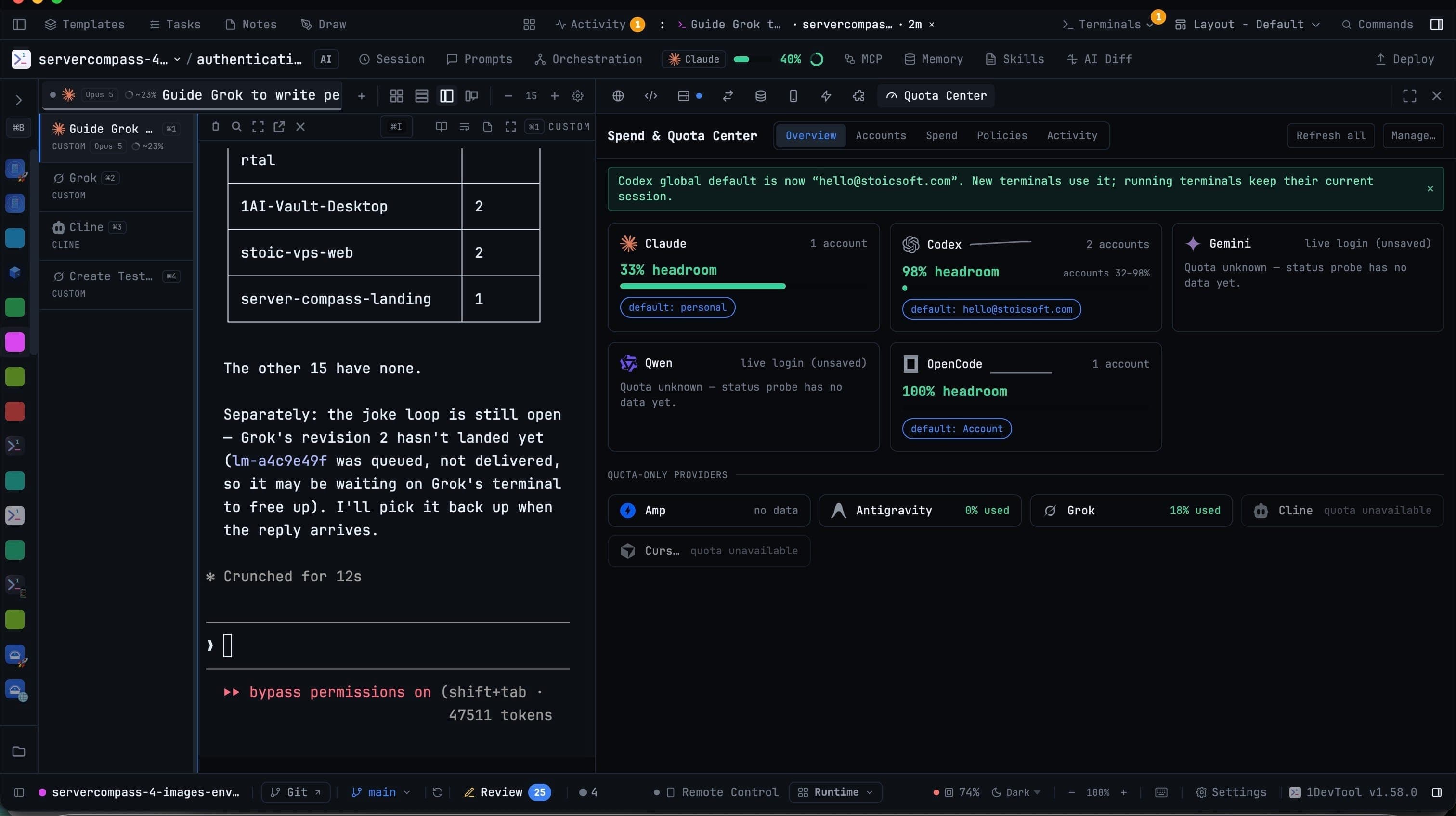Click the 40% Claude usage progress bar
Image resolution: width=1456 pixels, height=816 pixels.
[x=751, y=59]
